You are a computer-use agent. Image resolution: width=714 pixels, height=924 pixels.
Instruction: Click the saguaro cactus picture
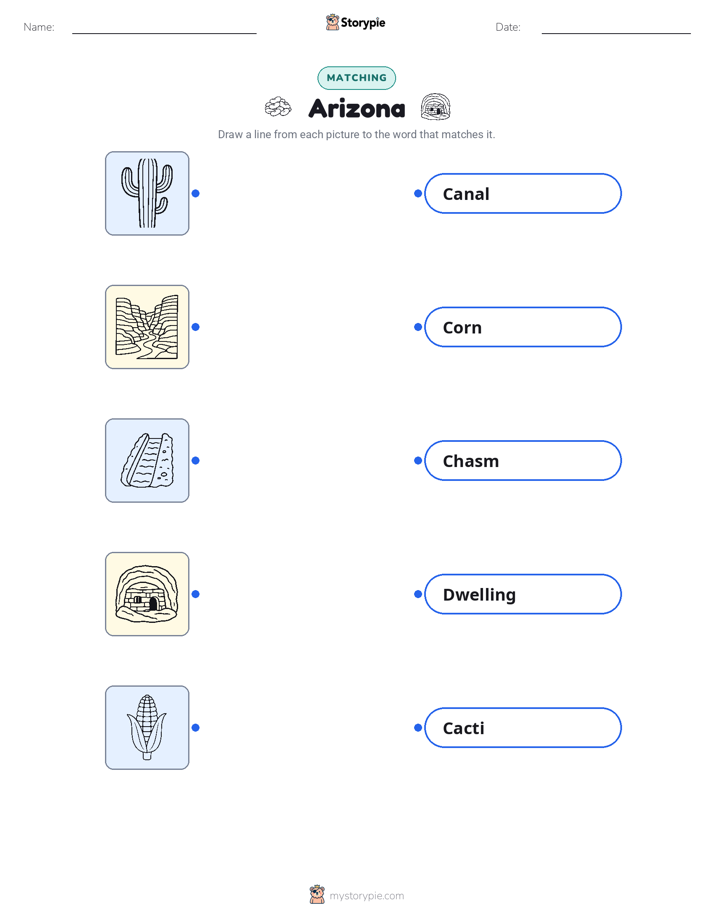point(147,193)
